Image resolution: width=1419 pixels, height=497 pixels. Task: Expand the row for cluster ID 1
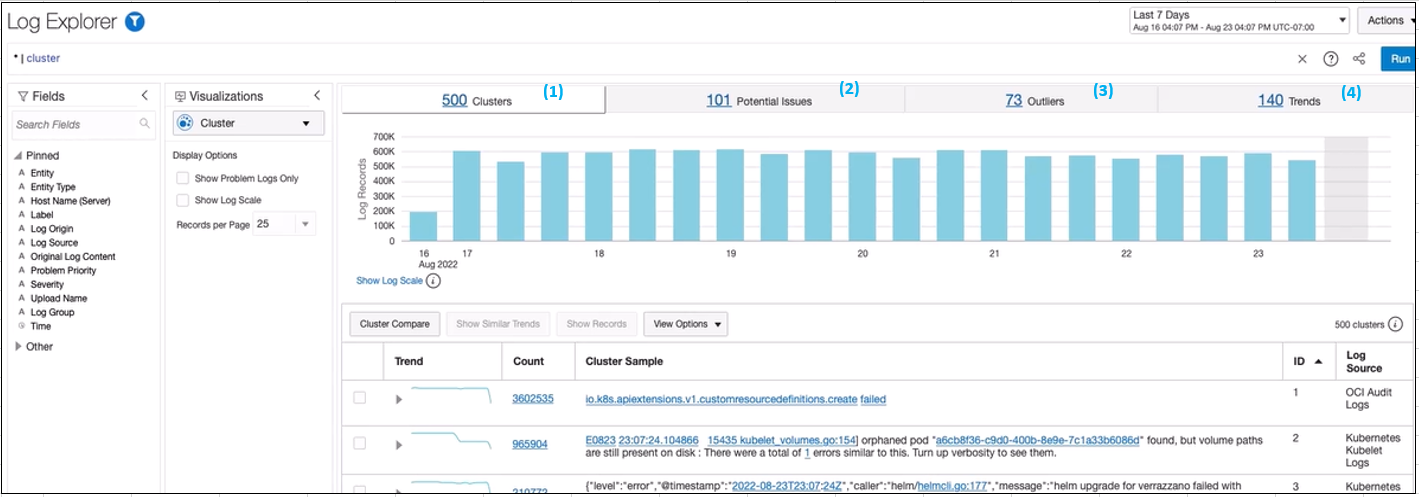[399, 399]
